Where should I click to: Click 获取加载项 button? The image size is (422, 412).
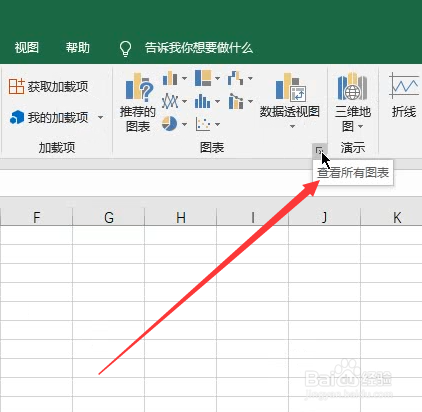coord(49,87)
